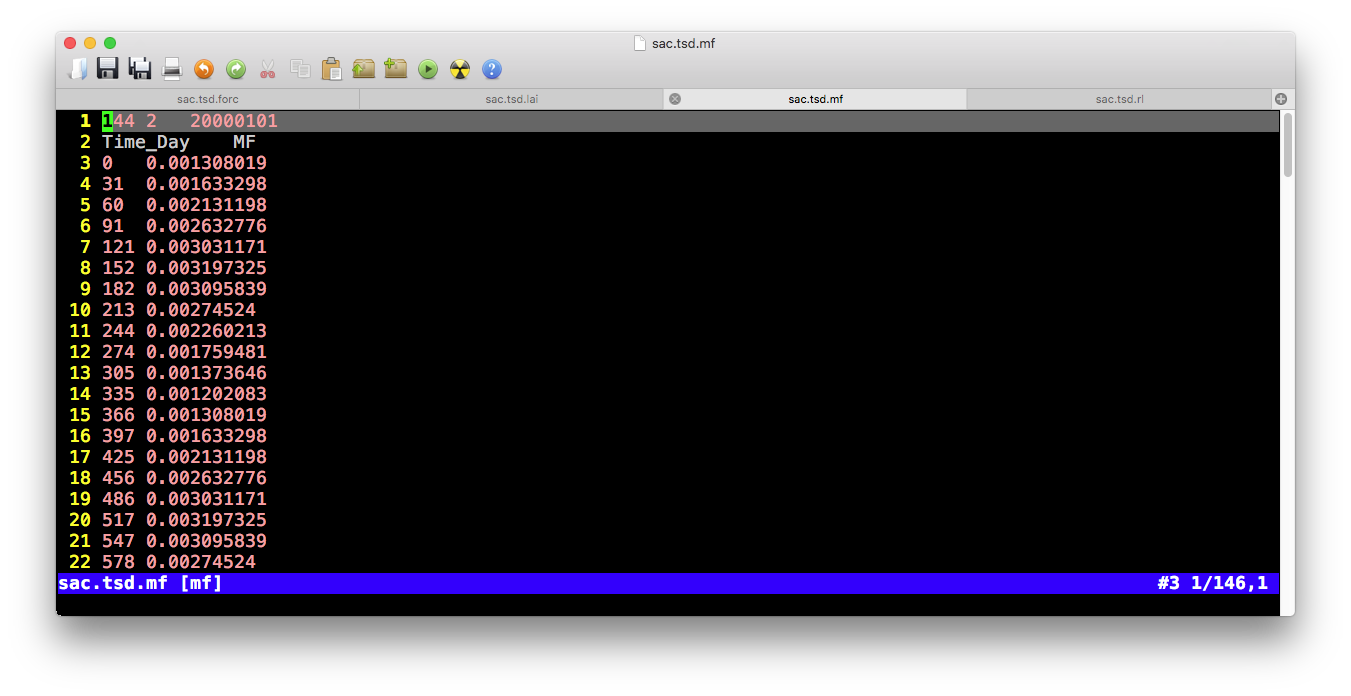Click status bar position #3 1/146,1
Image resolution: width=1351 pixels, height=696 pixels.
point(1212,583)
